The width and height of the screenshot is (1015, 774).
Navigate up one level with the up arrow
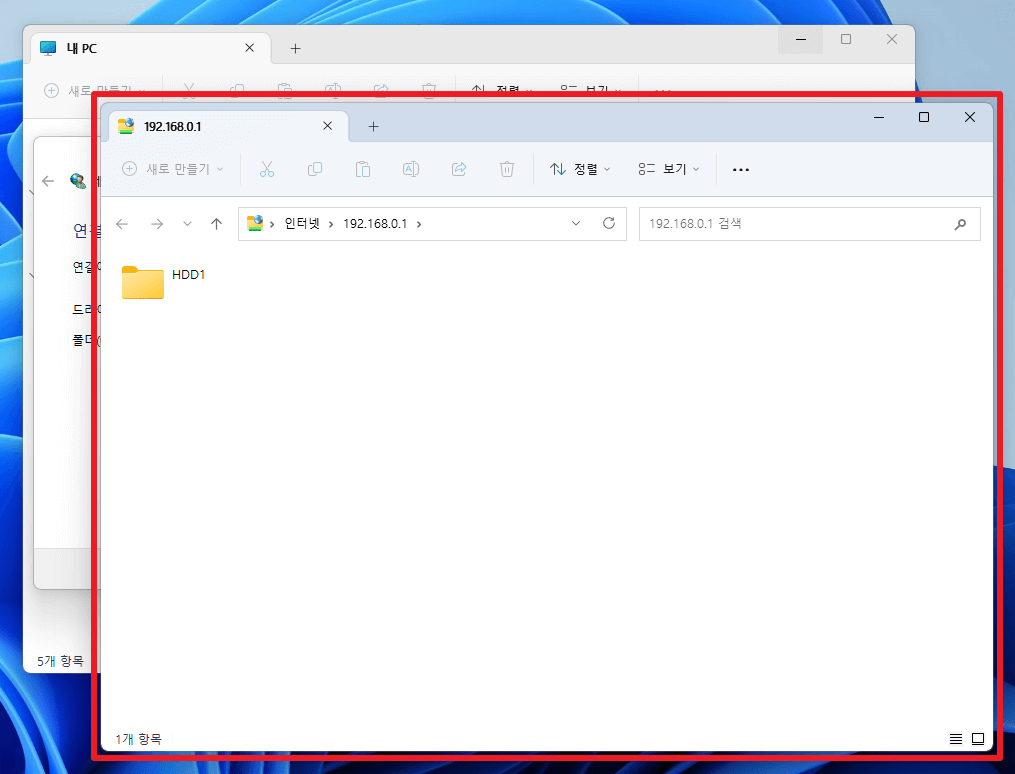217,223
